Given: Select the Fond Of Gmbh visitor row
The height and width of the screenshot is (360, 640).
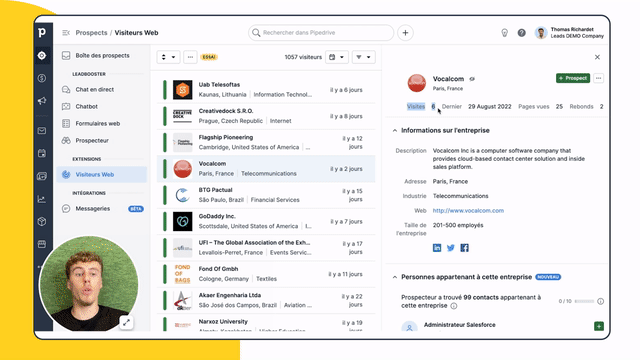Looking at the screenshot, I should 266,274.
